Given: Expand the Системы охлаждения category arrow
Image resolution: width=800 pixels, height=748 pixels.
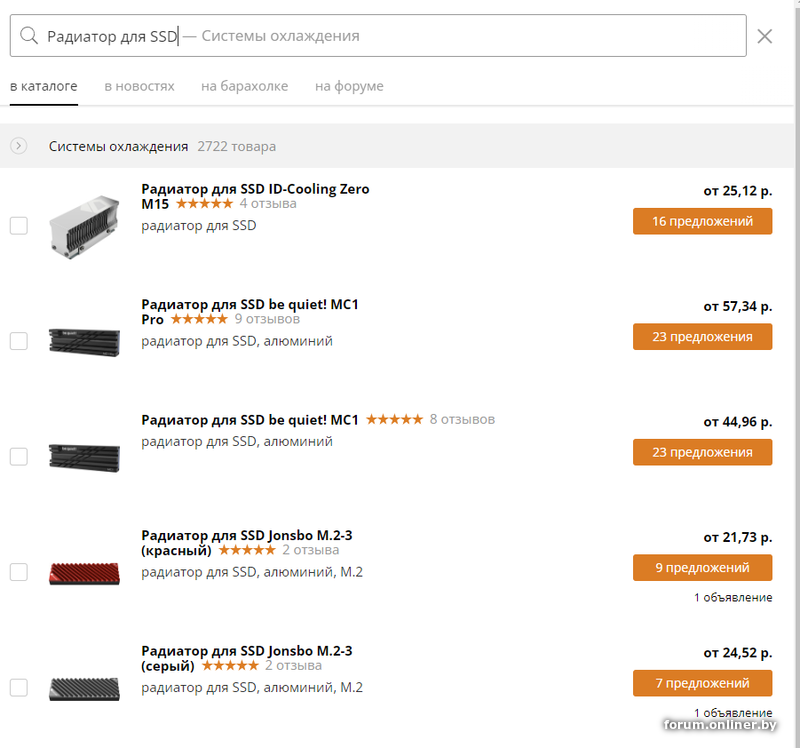Looking at the screenshot, I should coord(18,146).
